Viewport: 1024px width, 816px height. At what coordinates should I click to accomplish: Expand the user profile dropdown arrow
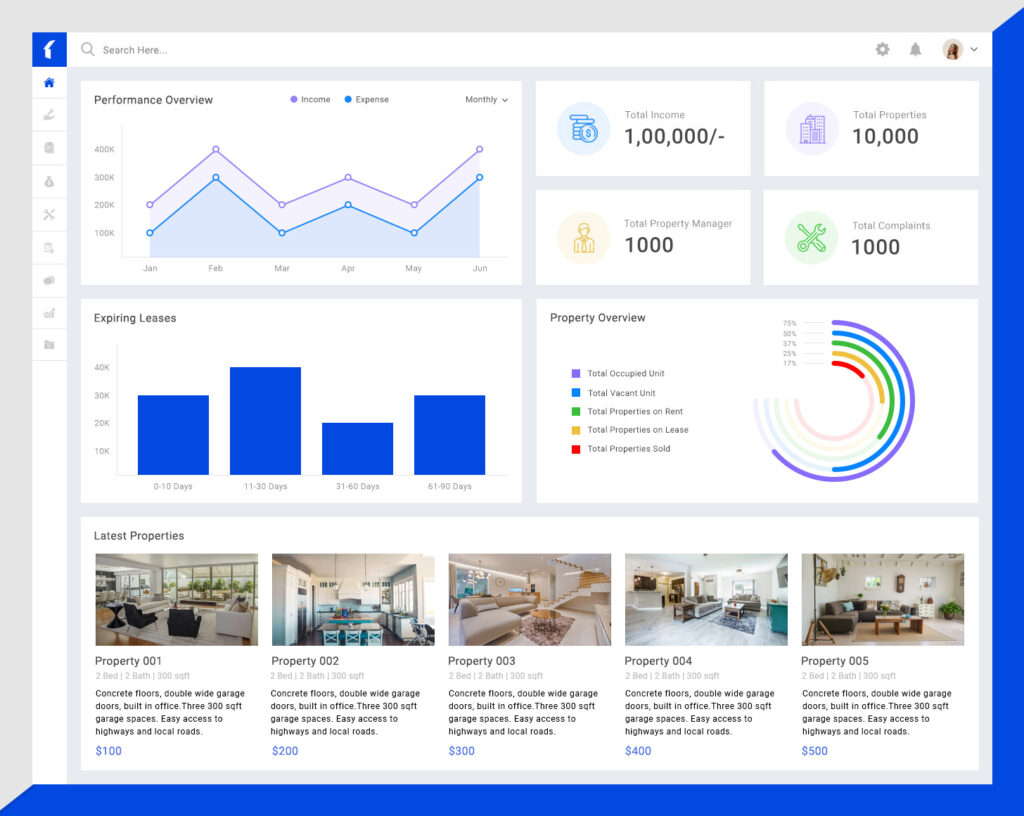pos(974,49)
